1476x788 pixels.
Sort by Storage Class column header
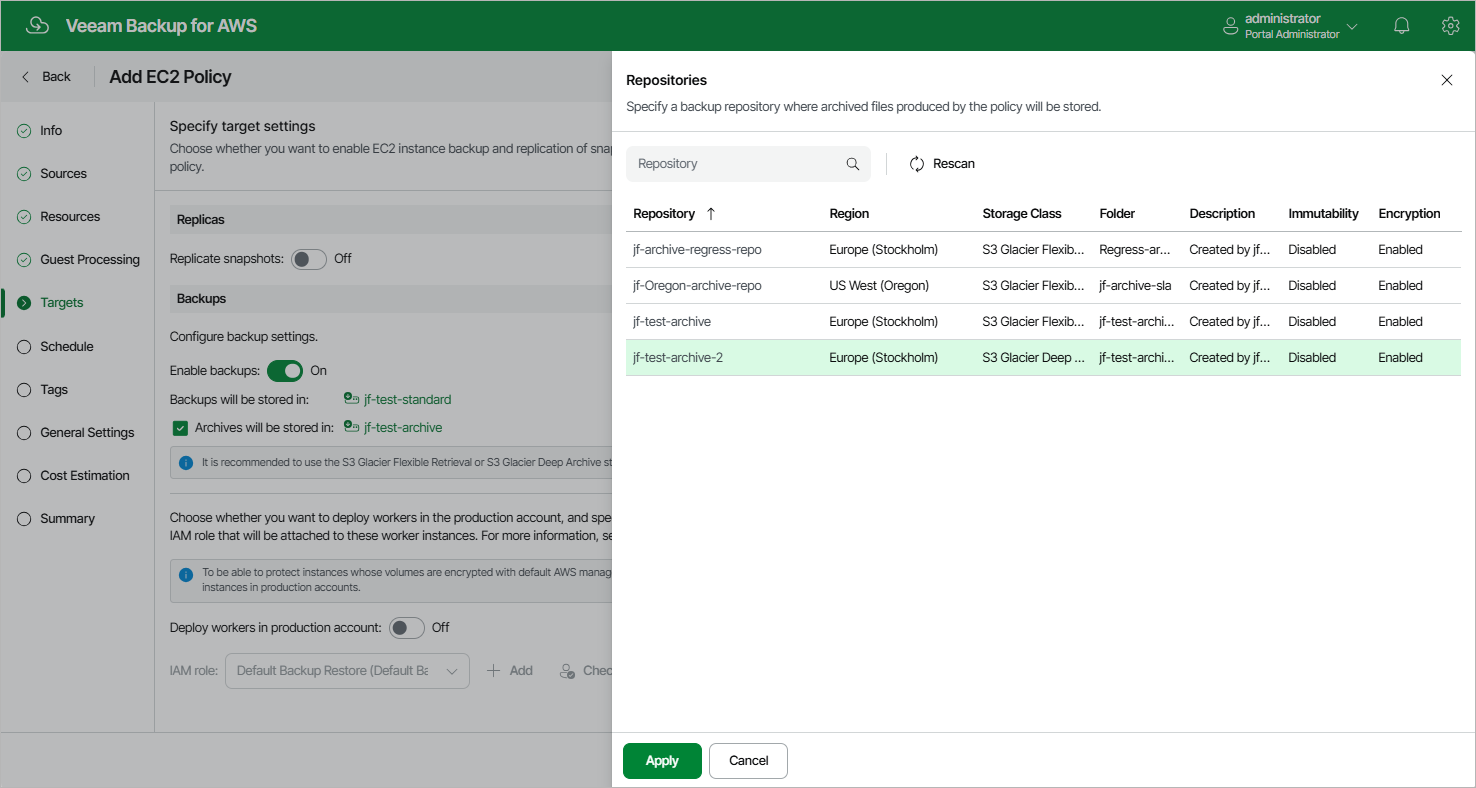[x=1022, y=213]
